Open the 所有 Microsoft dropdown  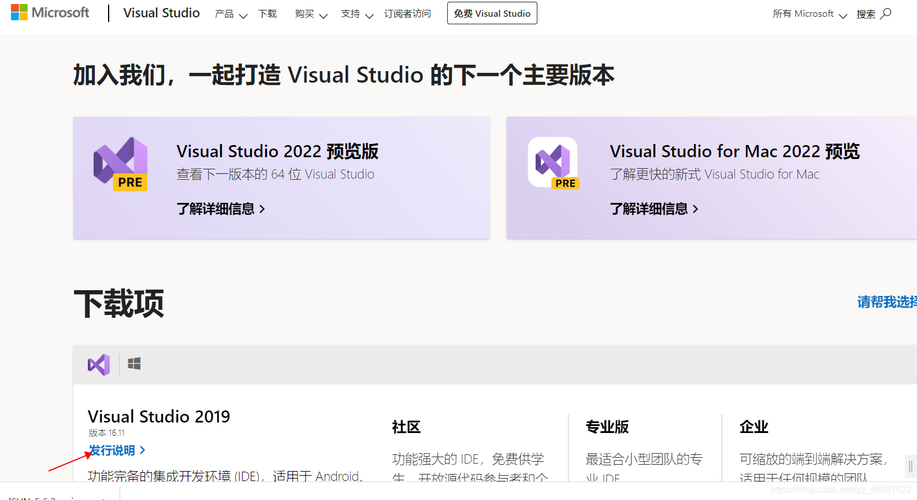[809, 14]
